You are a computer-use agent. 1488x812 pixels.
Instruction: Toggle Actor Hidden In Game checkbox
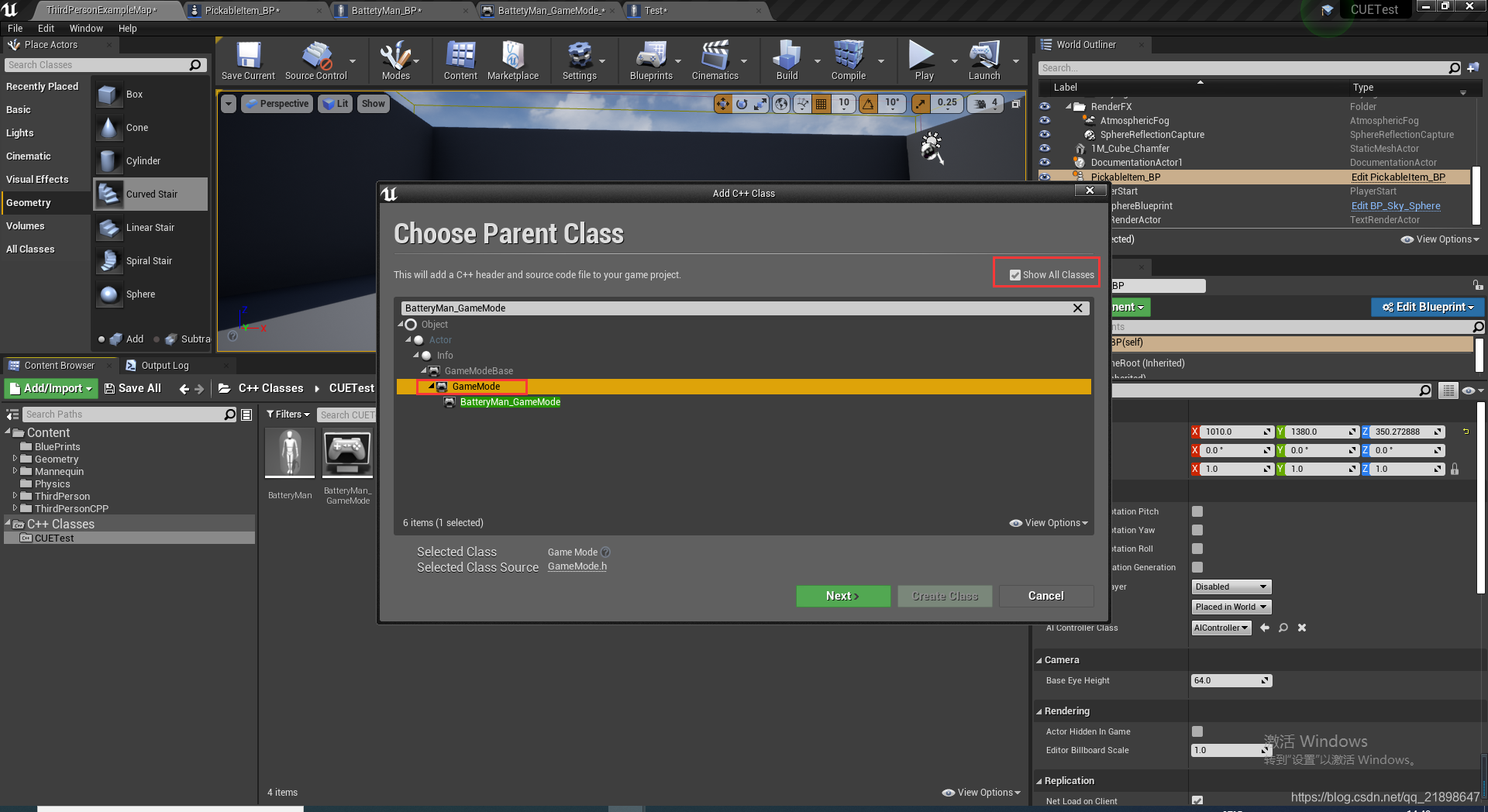pos(1197,731)
